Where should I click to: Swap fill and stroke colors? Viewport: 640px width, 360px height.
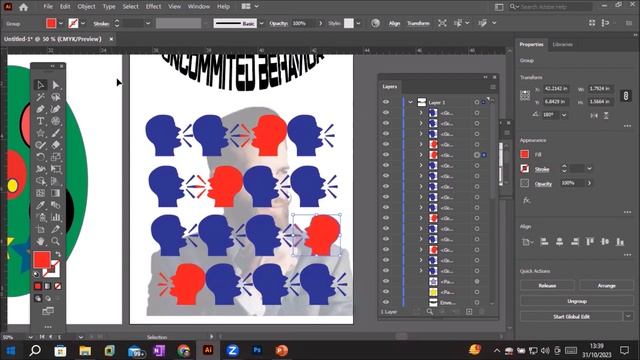58,254
